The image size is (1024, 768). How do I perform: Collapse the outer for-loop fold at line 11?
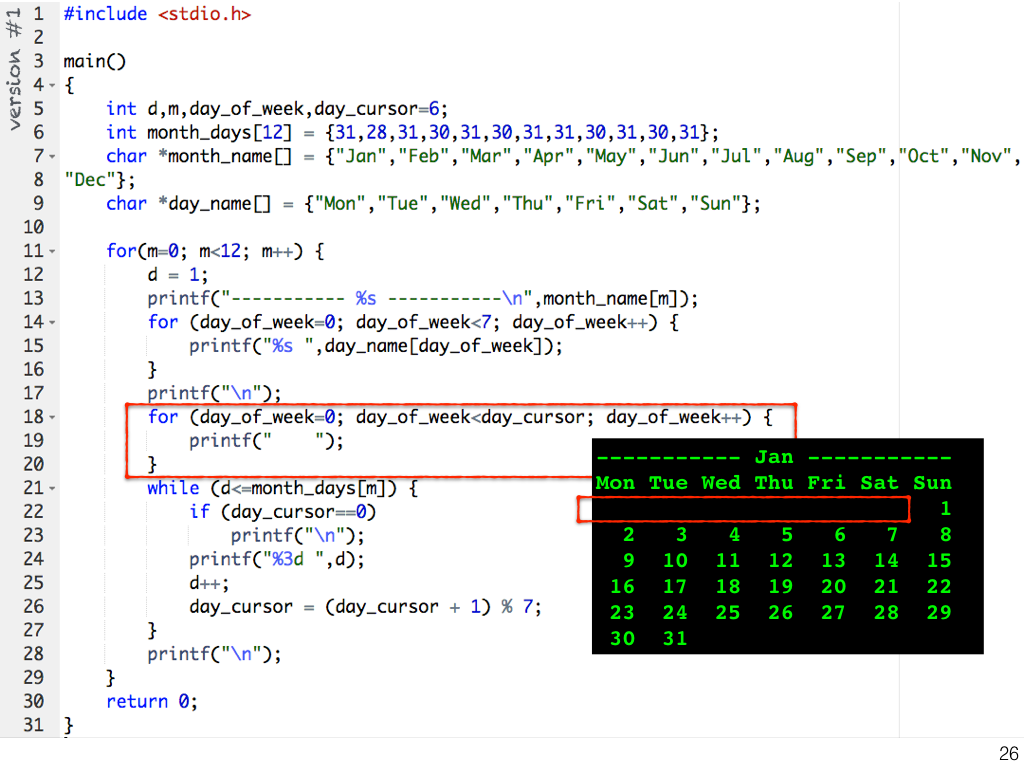[51, 252]
